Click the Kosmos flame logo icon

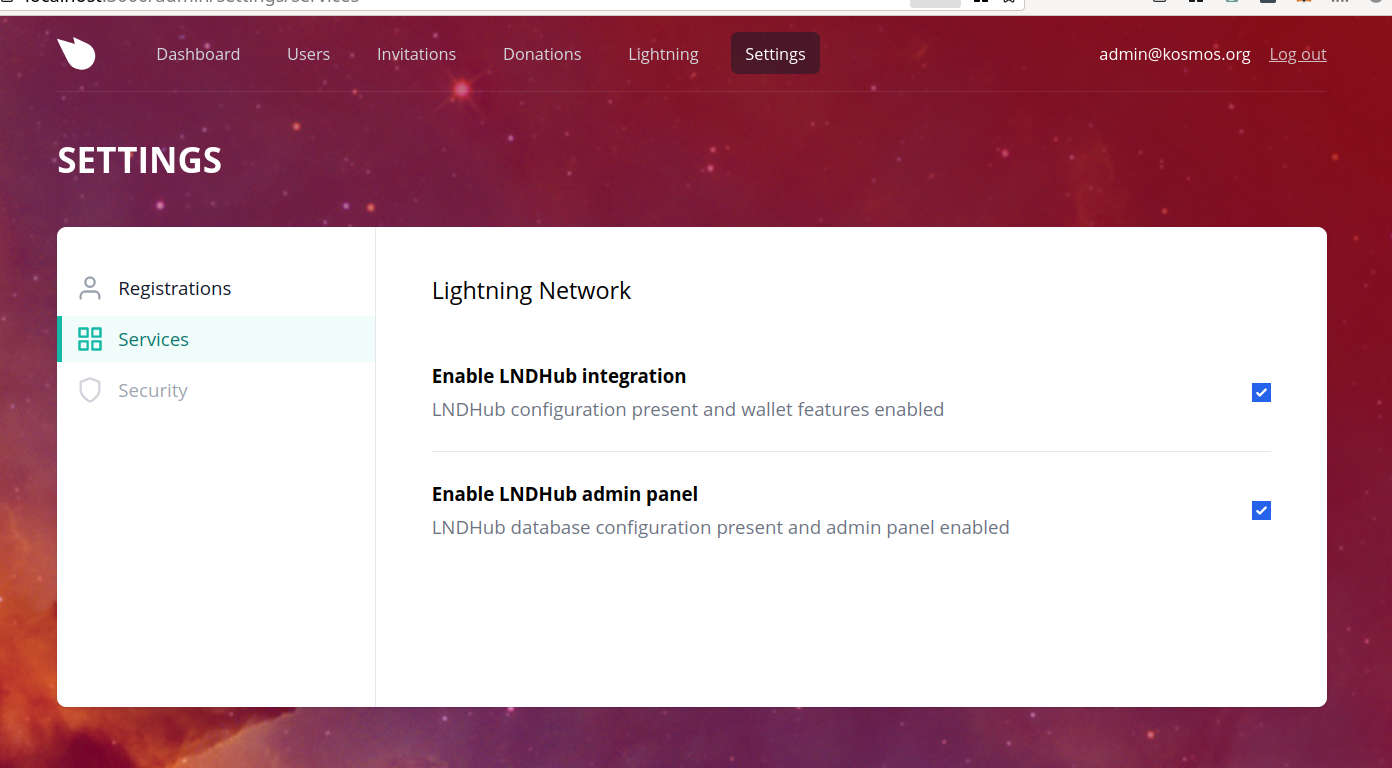tap(76, 53)
